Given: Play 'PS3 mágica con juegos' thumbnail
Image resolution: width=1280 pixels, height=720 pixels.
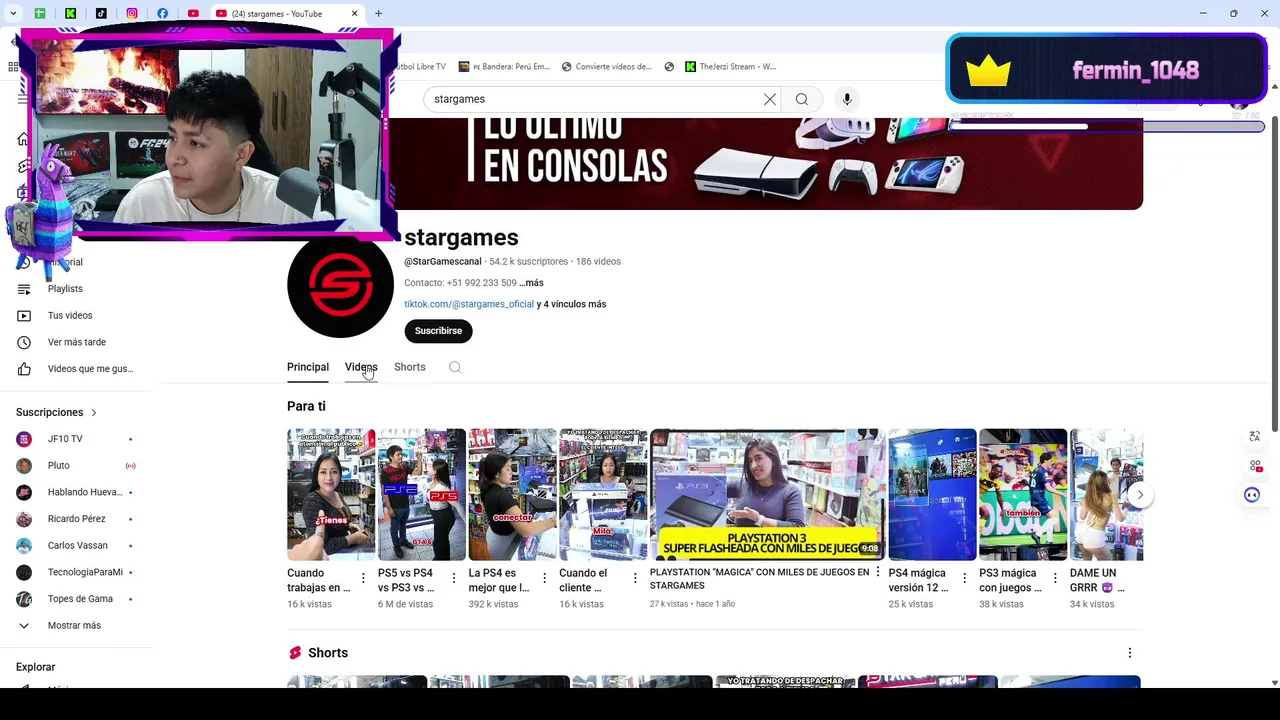Looking at the screenshot, I should 1023,494.
